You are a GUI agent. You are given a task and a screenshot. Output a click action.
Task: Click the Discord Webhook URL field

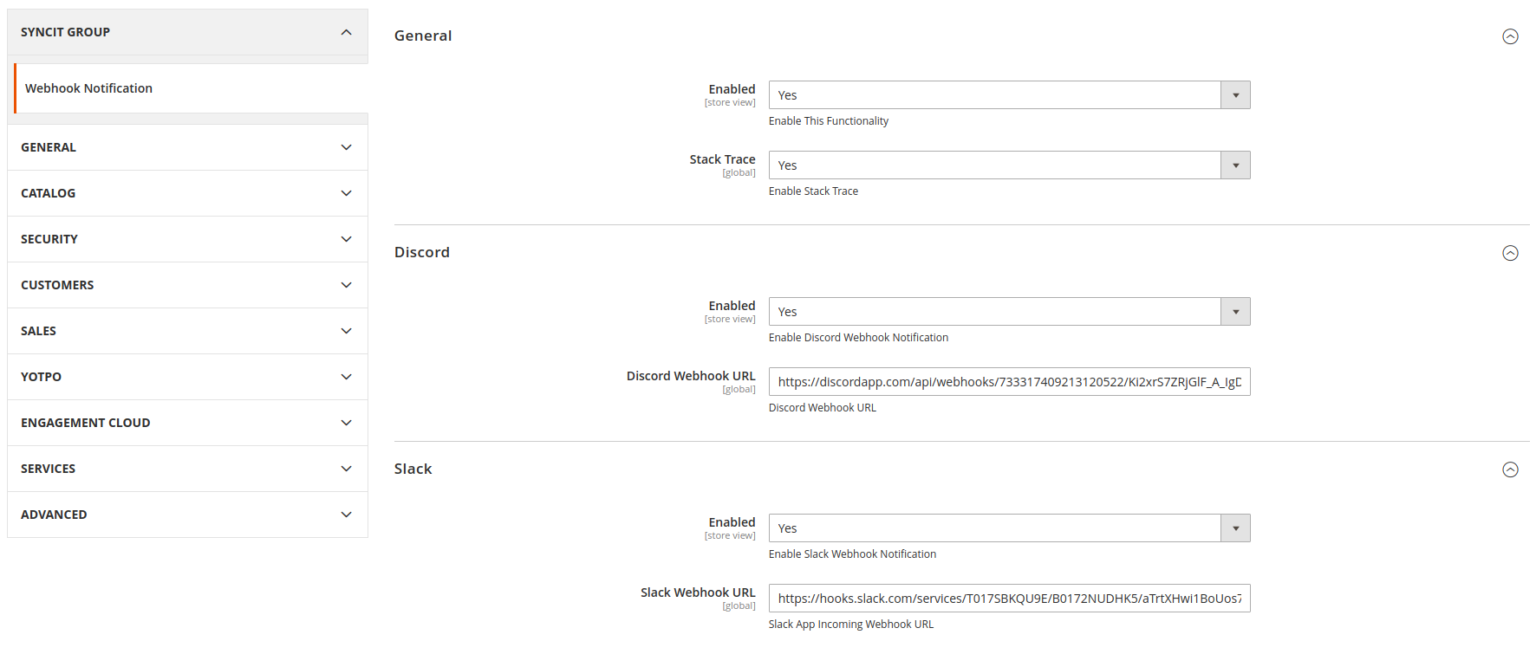(1009, 382)
